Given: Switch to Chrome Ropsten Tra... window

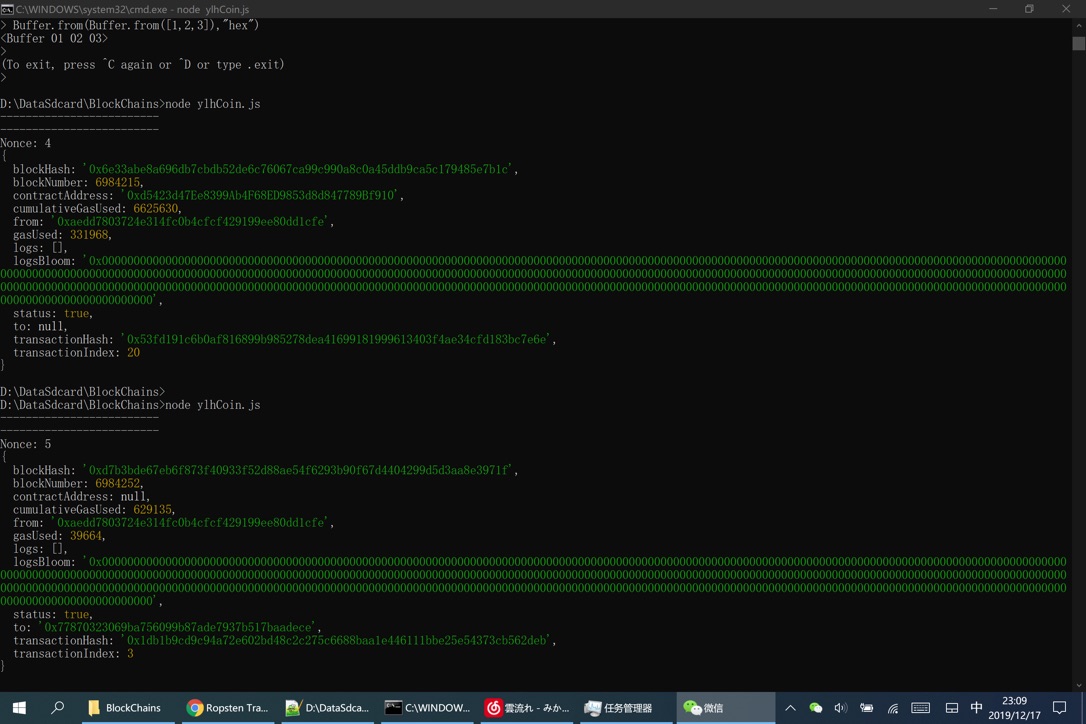Looking at the screenshot, I should 227,707.
